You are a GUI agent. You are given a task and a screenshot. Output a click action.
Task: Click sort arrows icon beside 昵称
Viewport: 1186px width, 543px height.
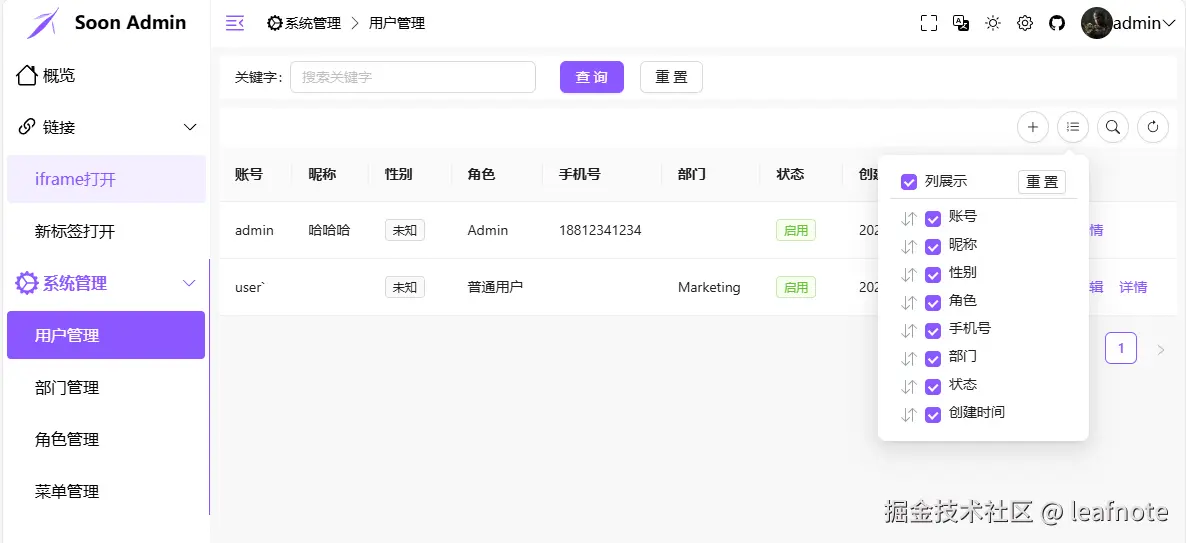click(x=908, y=247)
